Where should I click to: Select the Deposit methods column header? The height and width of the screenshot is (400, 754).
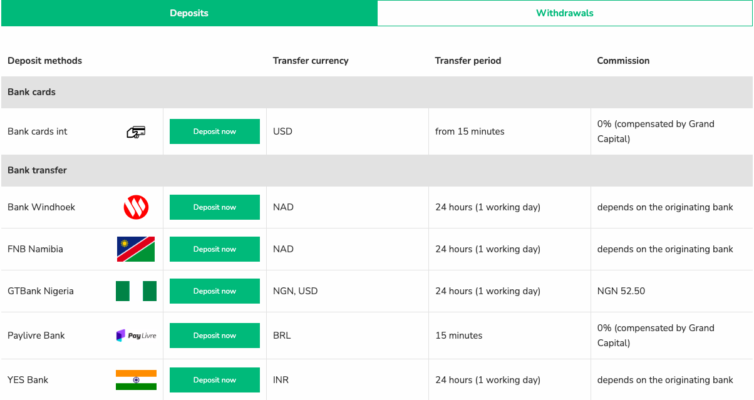pyautogui.click(x=45, y=61)
